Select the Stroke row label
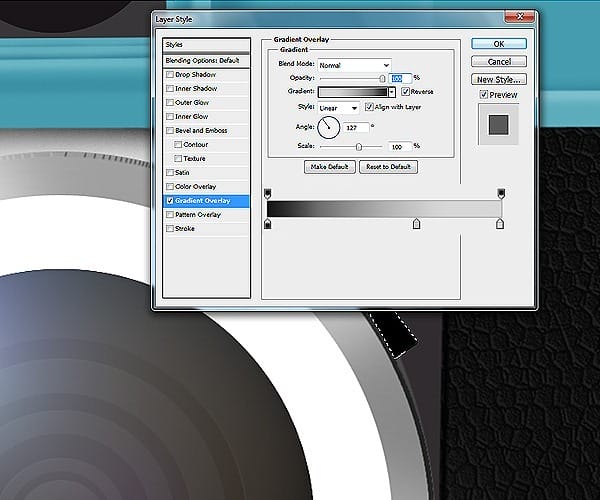The width and height of the screenshot is (600, 500). click(x=185, y=229)
